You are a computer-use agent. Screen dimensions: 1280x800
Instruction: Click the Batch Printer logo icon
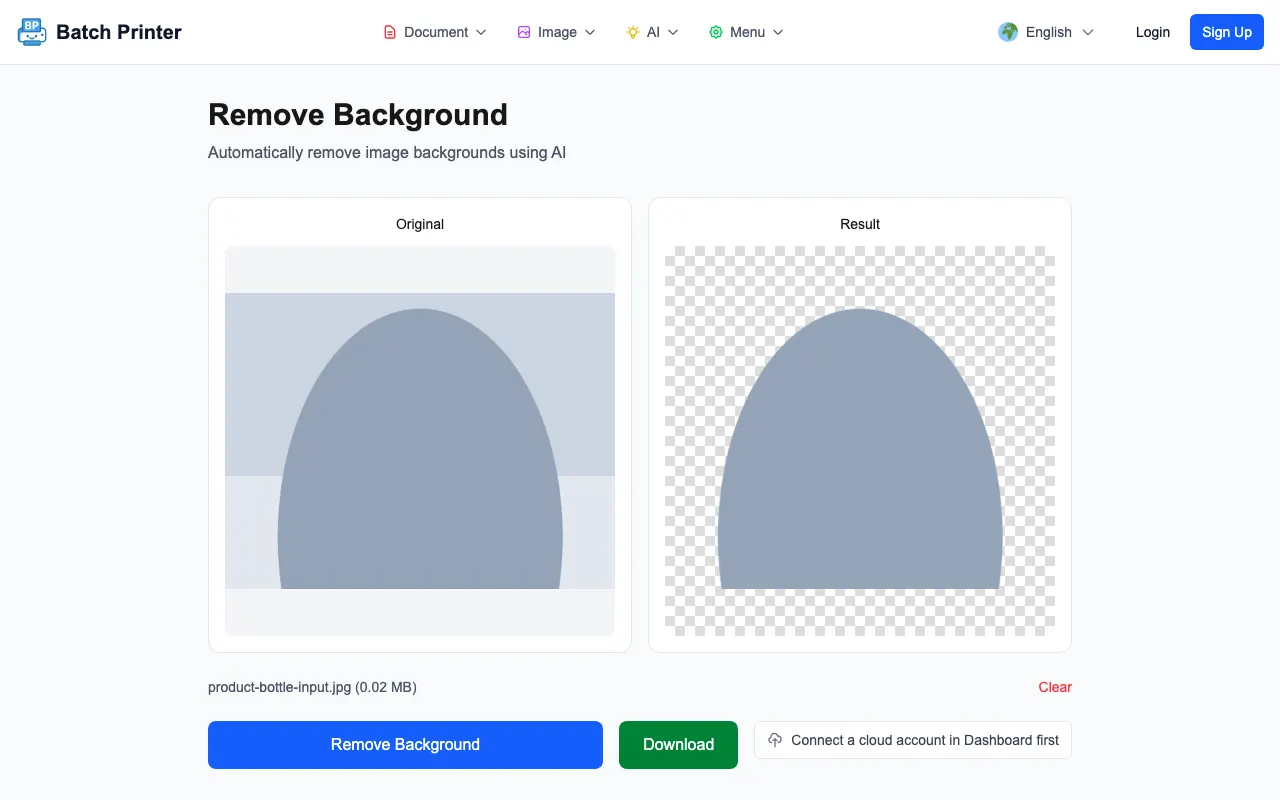tap(32, 32)
